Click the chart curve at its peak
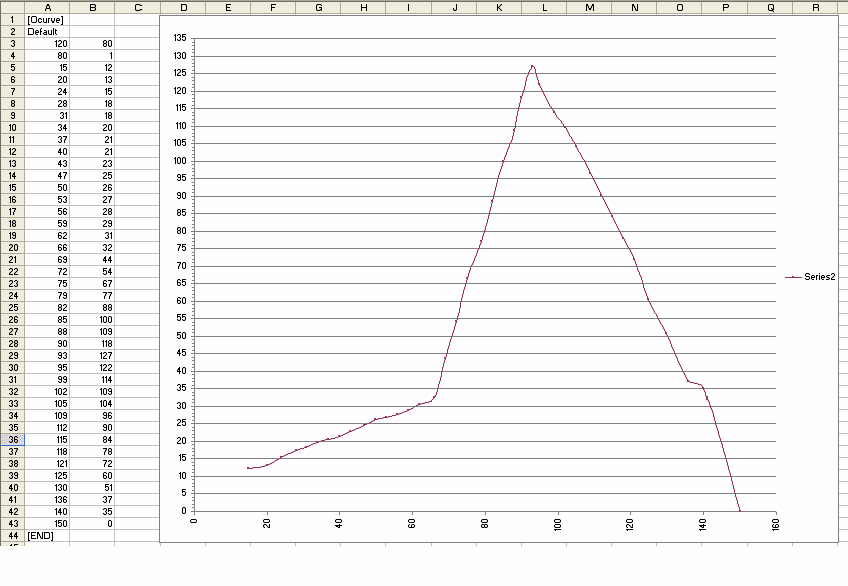 coord(532,66)
